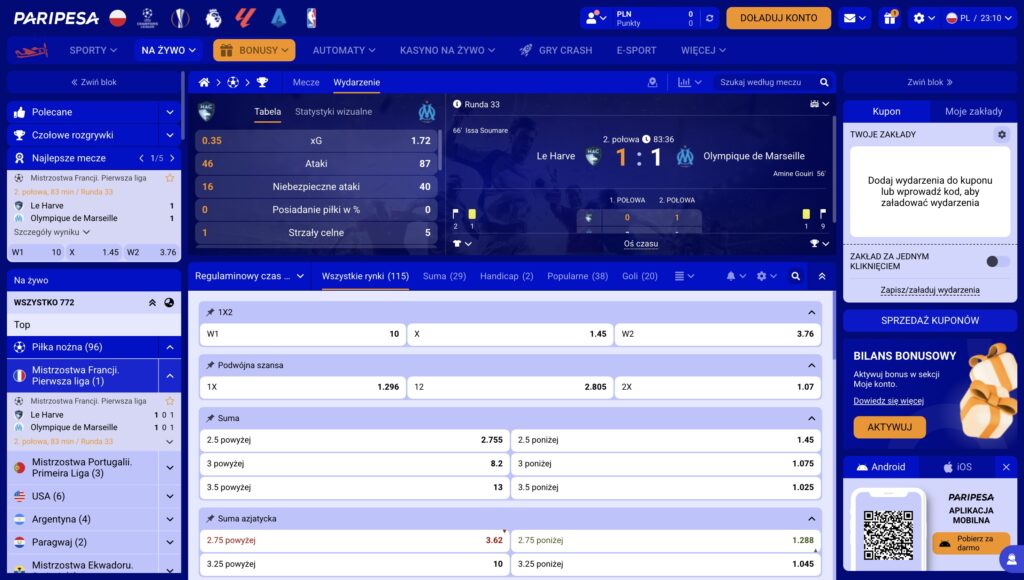
Task: Pin the 1X2 market
Action: 210,312
